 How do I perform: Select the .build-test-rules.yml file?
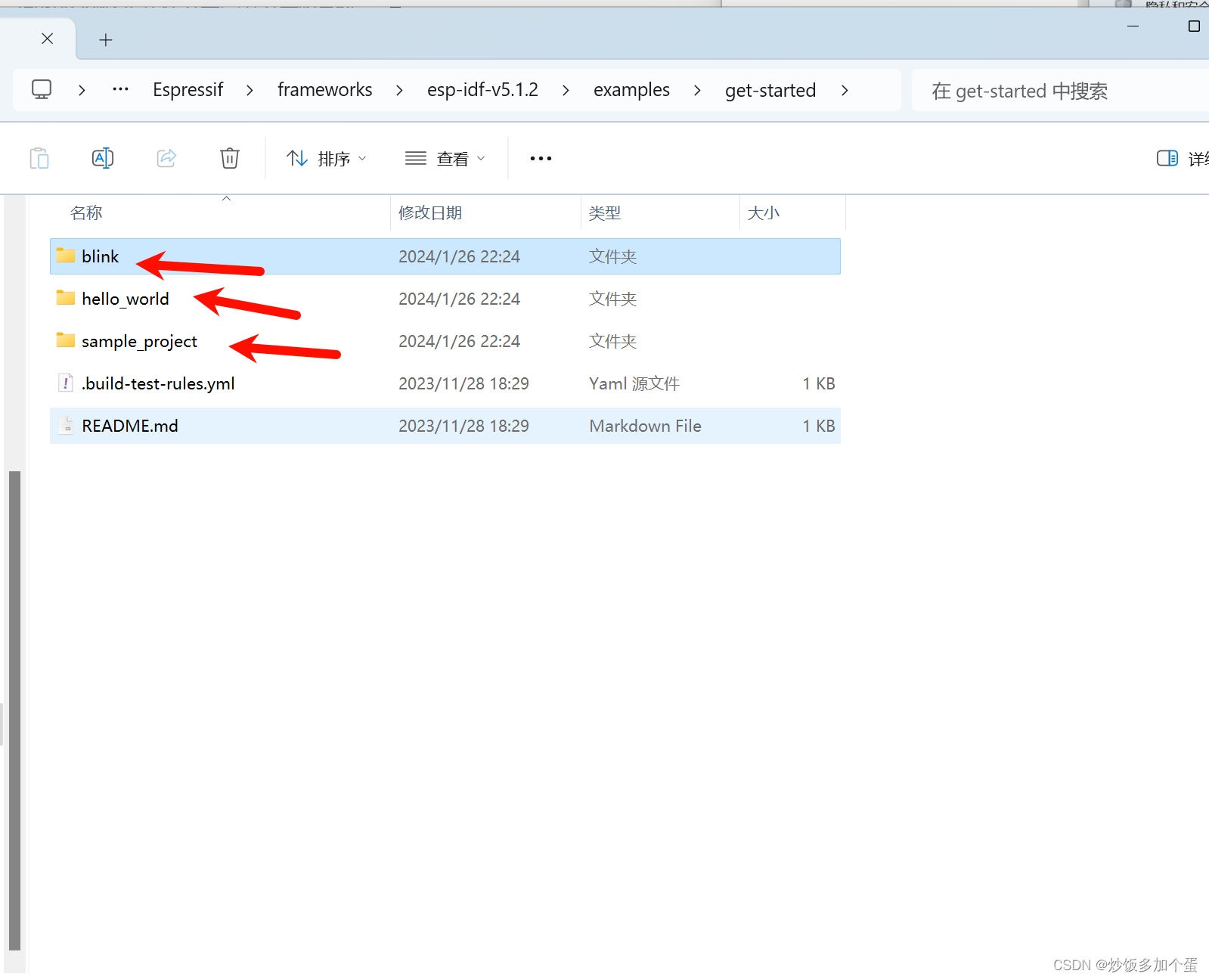(x=445, y=383)
